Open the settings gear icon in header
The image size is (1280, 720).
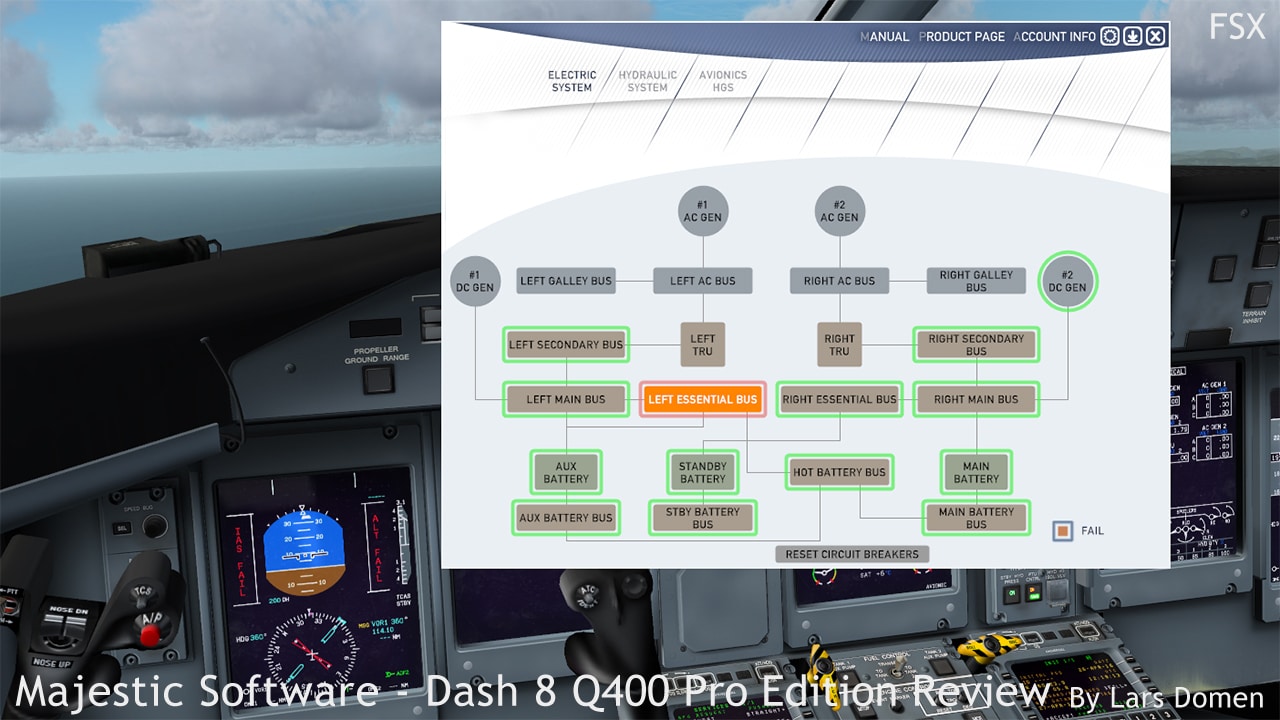click(x=1110, y=37)
